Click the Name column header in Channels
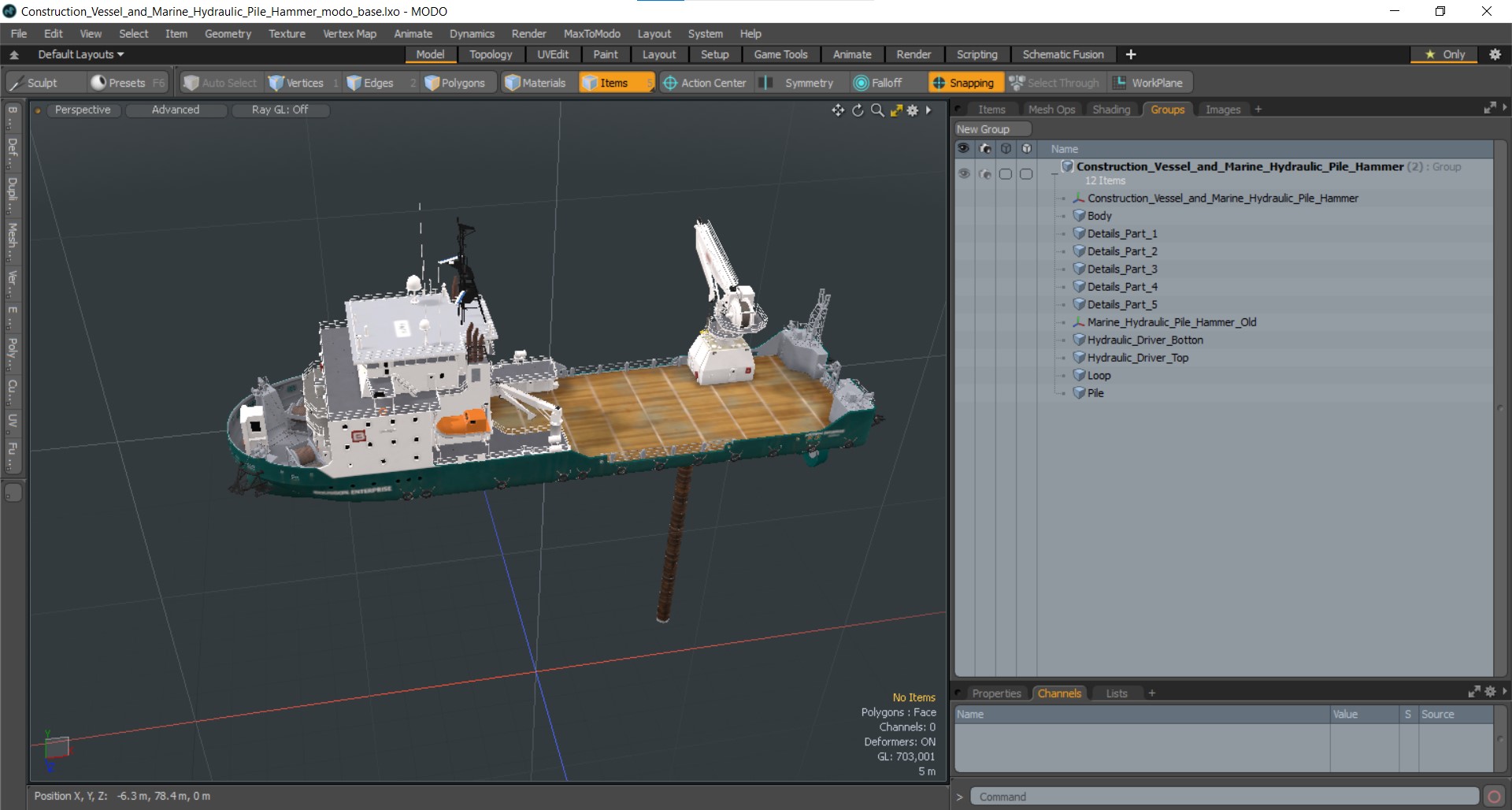Image resolution: width=1512 pixels, height=810 pixels. coord(1142,714)
